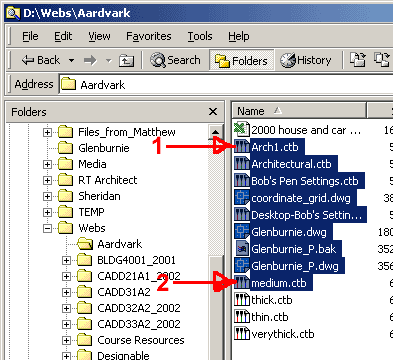
Task: Click the Course Resources folder icon
Action: (x=84, y=340)
